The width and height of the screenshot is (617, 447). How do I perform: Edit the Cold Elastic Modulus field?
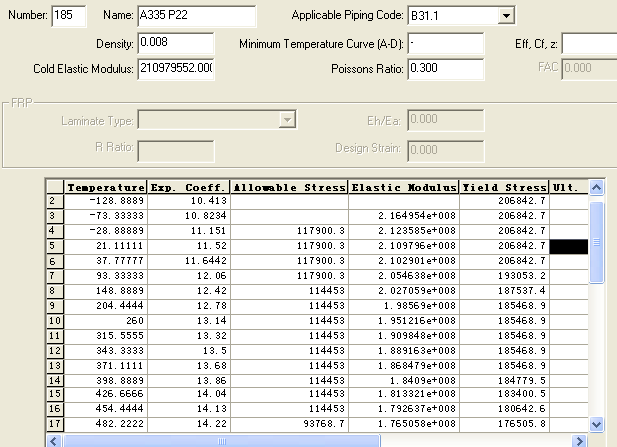point(176,68)
